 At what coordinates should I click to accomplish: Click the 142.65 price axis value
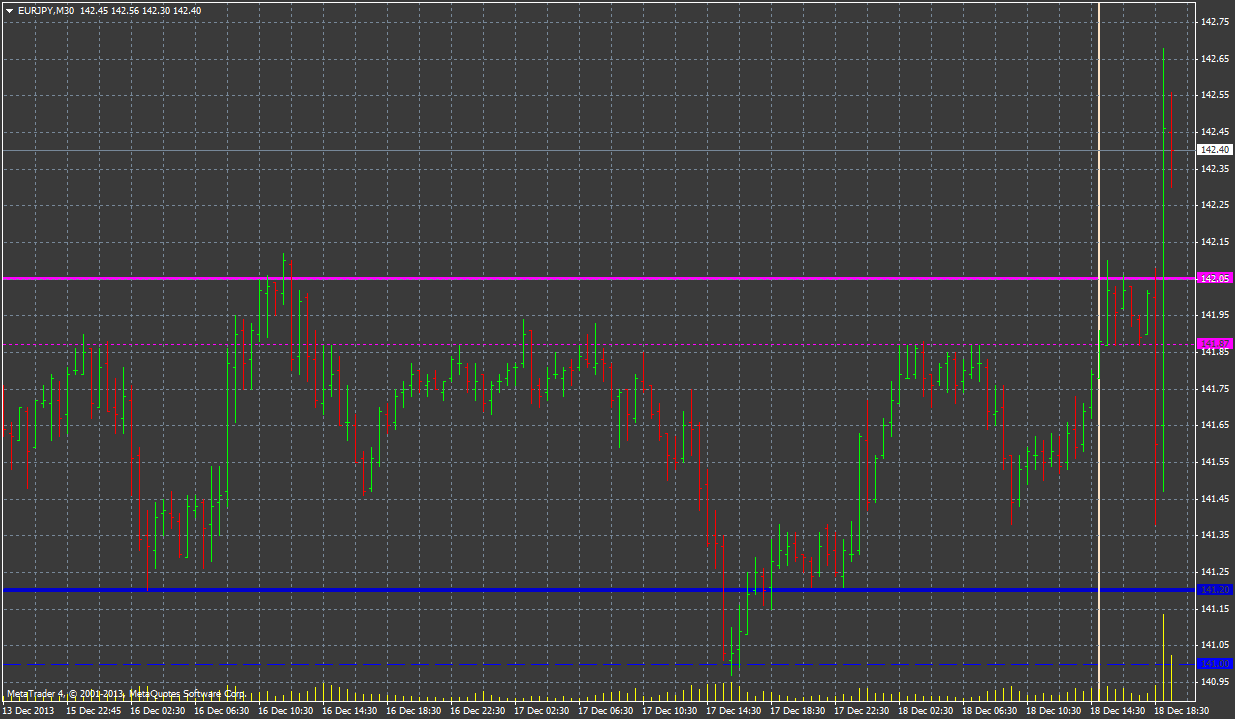click(1215, 58)
